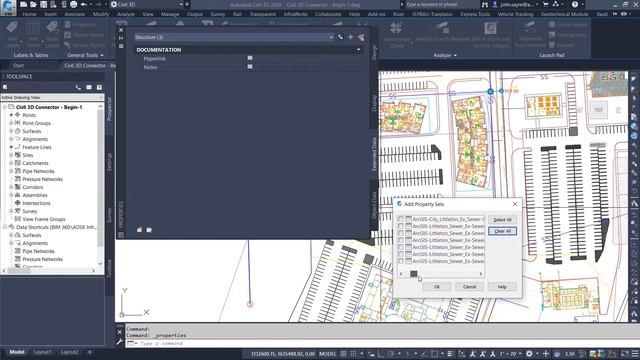
Task: Open the Active Drawing View dropdown in Toolspace
Action: [52, 98]
